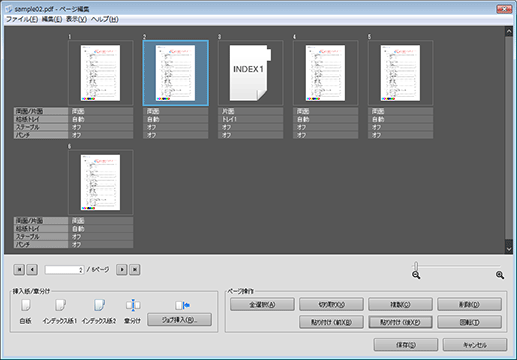
Task: Click the zoom in magnifier icon
Action: pos(500,275)
